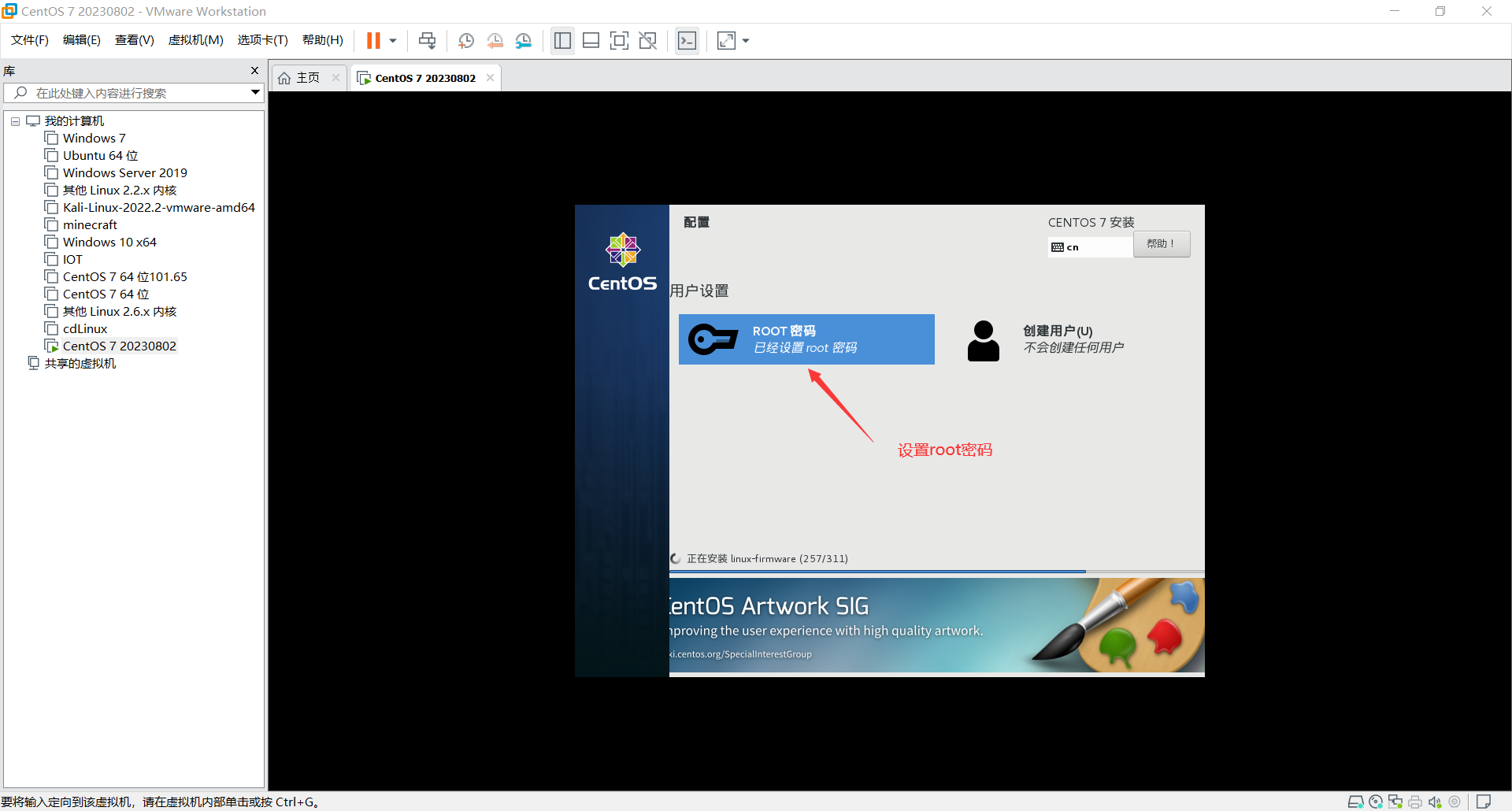Click the CD/DVD drive status icon

(x=1376, y=802)
